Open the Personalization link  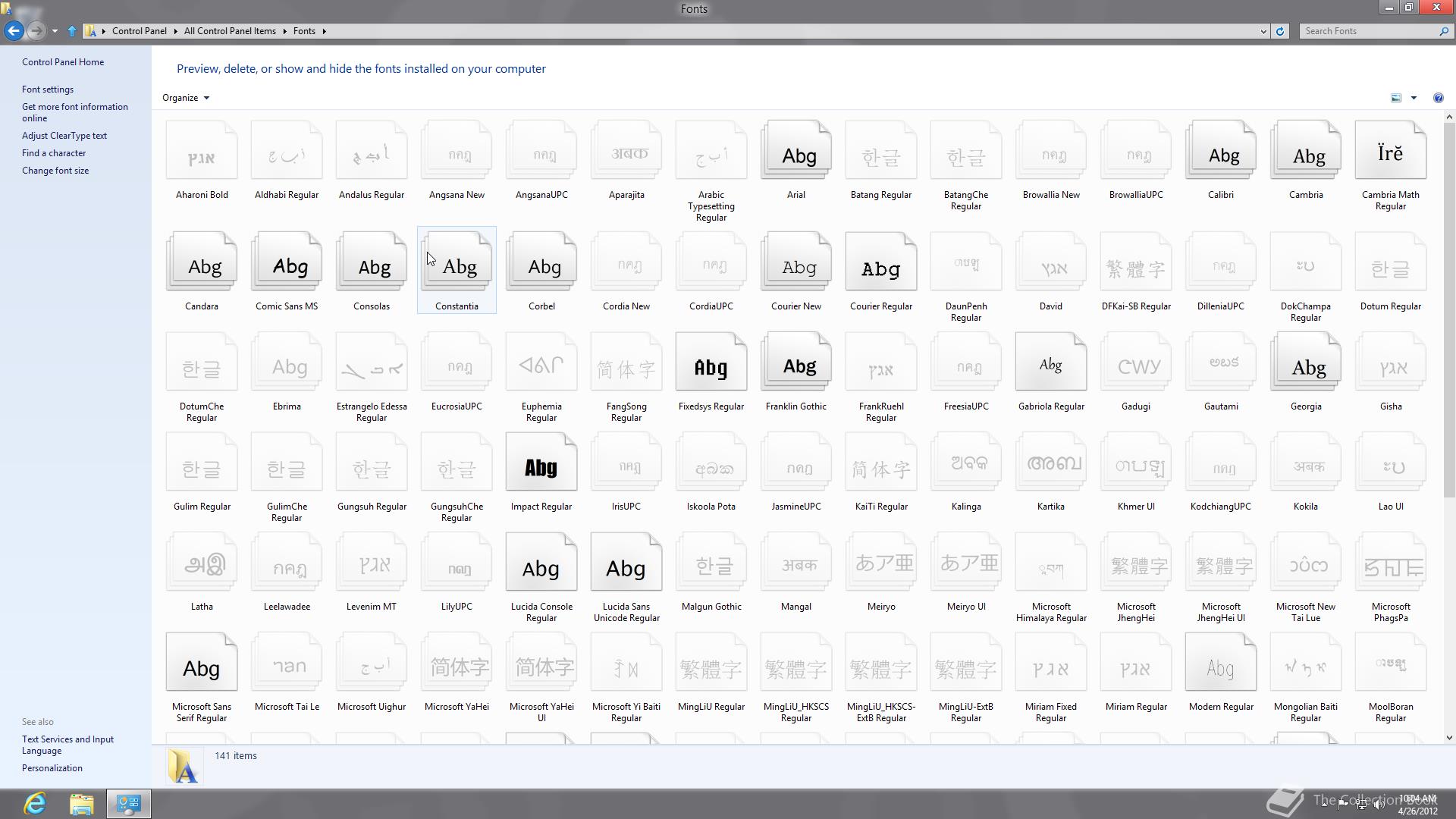[52, 768]
